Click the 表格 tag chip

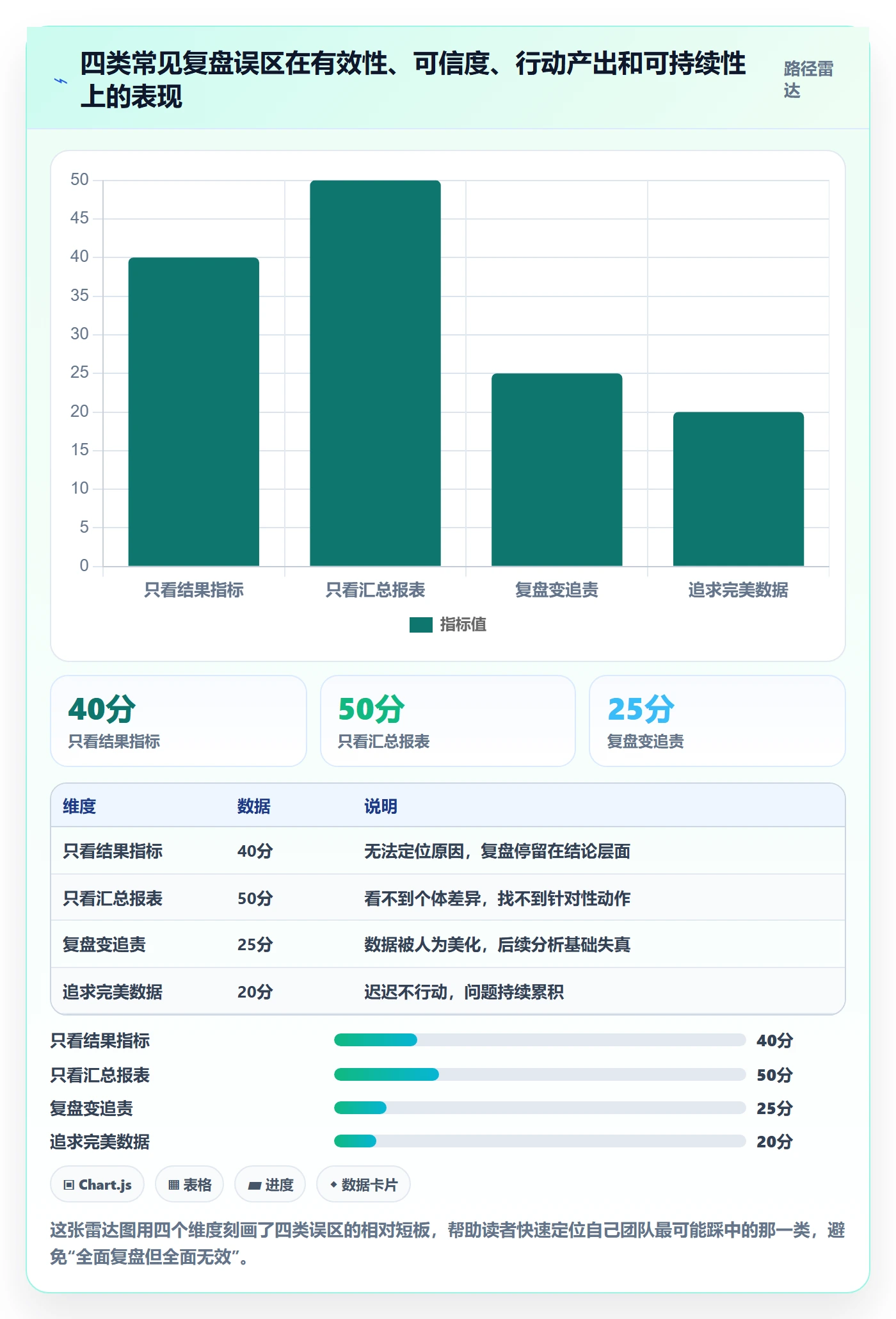click(189, 1185)
